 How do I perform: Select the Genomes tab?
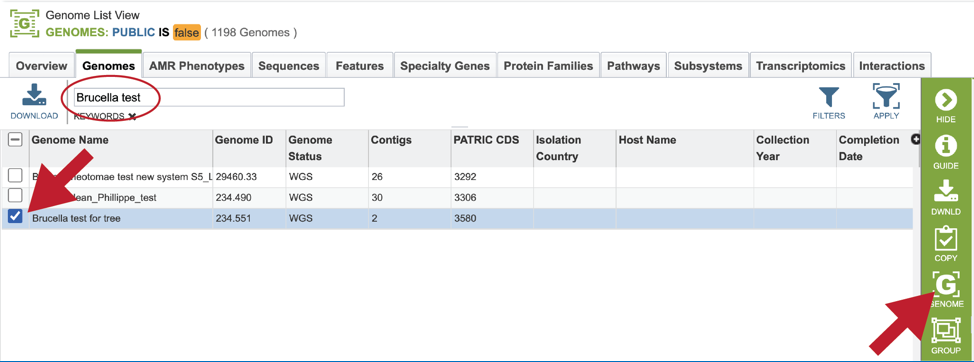point(109,65)
